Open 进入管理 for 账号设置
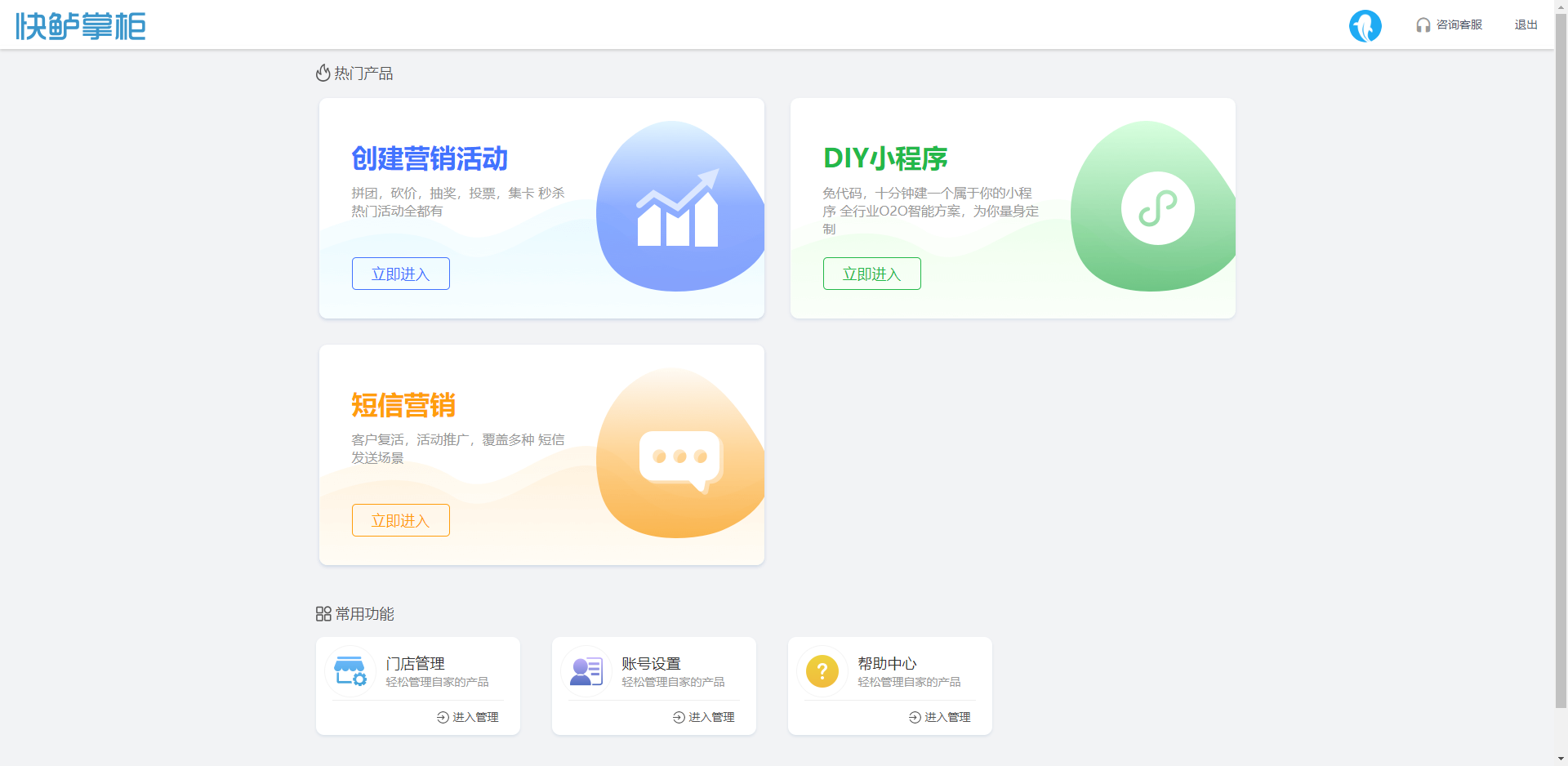This screenshot has height=766, width=1568. click(x=704, y=717)
